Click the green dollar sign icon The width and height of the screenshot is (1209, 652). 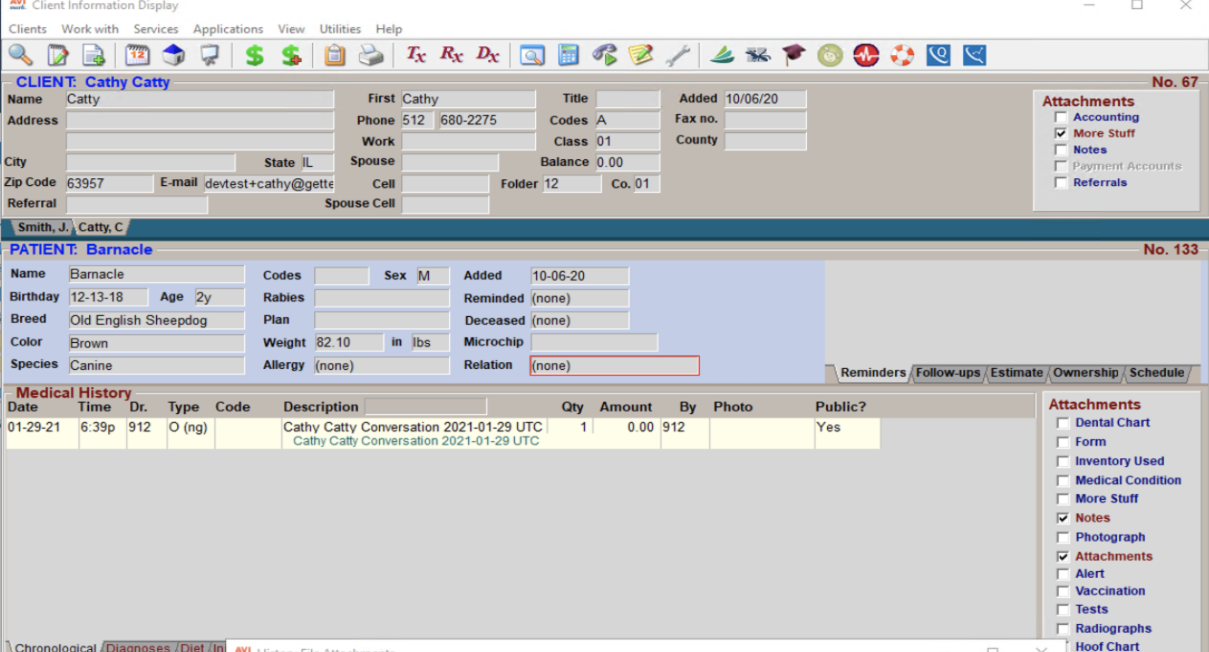(255, 55)
